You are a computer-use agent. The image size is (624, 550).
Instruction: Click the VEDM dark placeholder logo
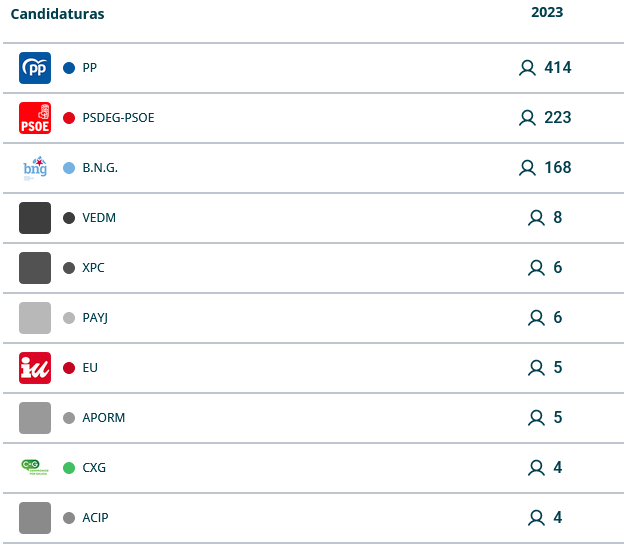35,218
